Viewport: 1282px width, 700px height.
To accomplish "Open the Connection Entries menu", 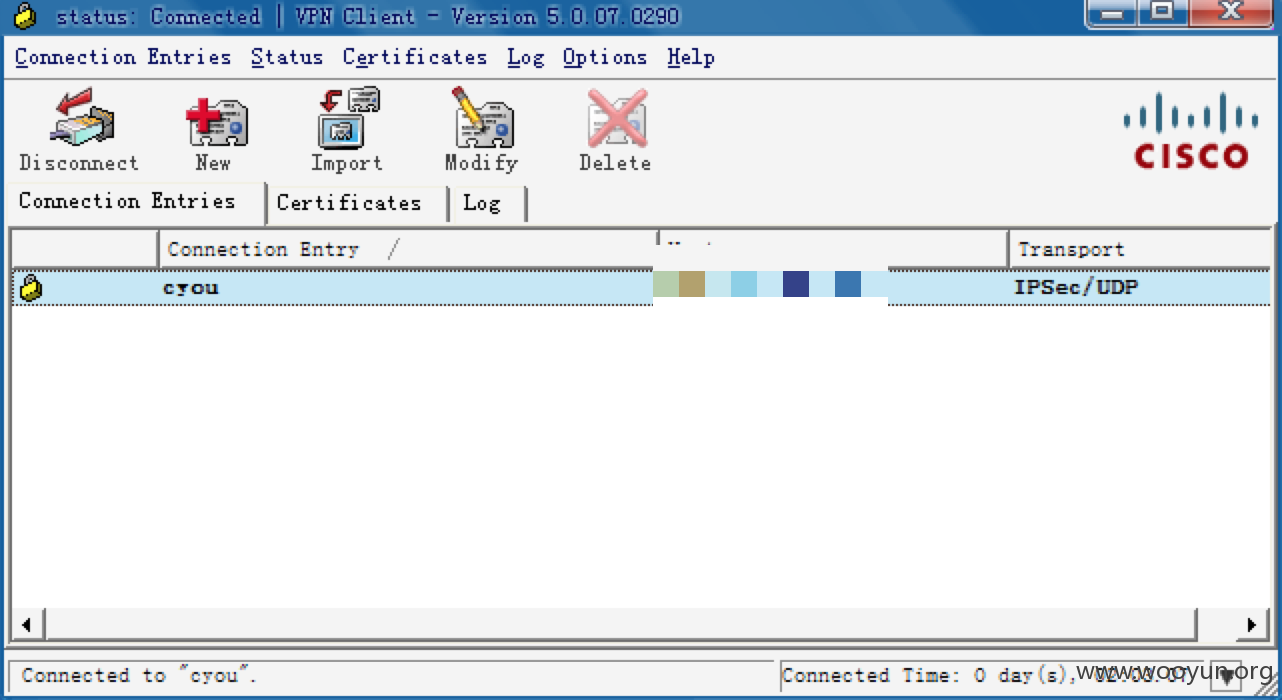I will pyautogui.click(x=123, y=57).
